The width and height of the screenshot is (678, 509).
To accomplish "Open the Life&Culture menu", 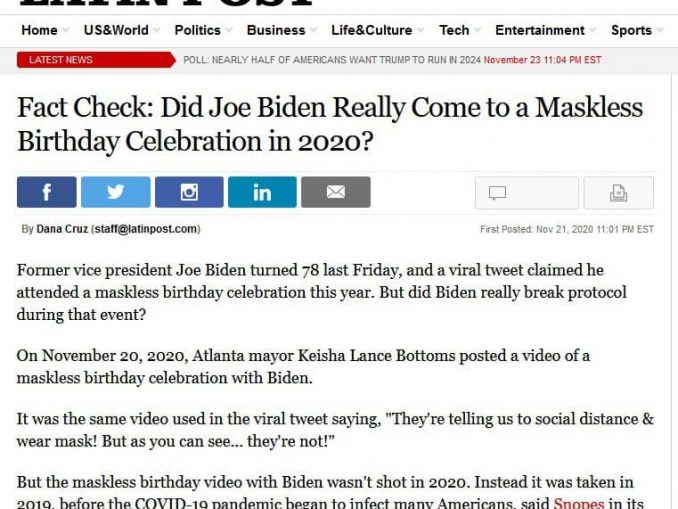I will click(x=372, y=30).
